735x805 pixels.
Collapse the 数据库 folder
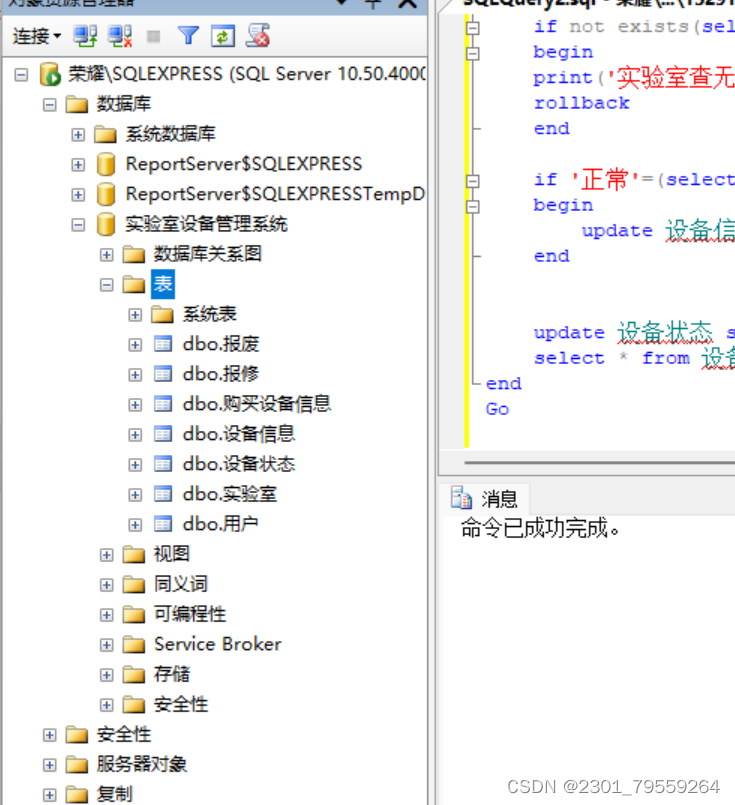(50, 105)
